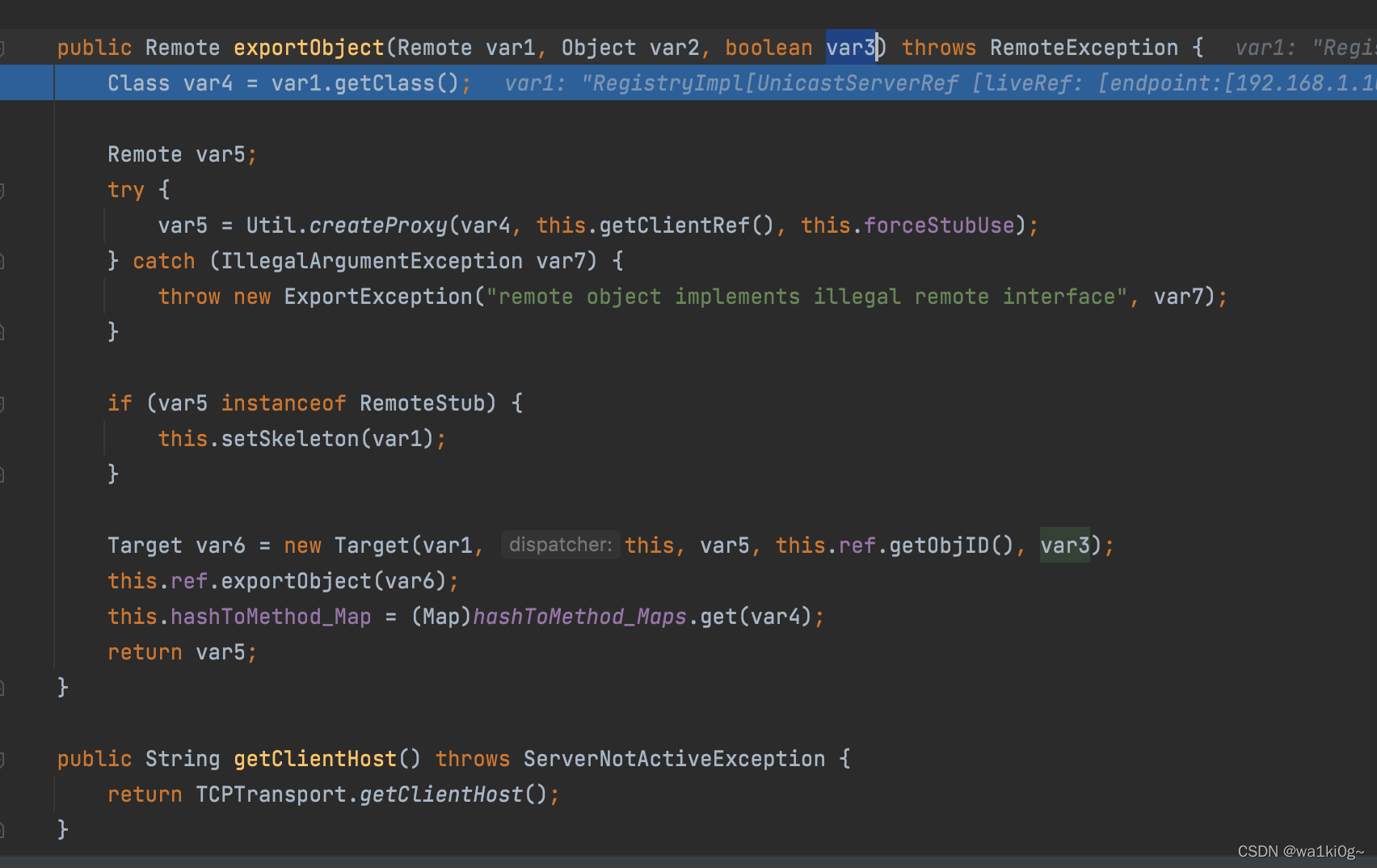
Task: Click the getClientRef() call
Action: pyautogui.click(x=686, y=225)
